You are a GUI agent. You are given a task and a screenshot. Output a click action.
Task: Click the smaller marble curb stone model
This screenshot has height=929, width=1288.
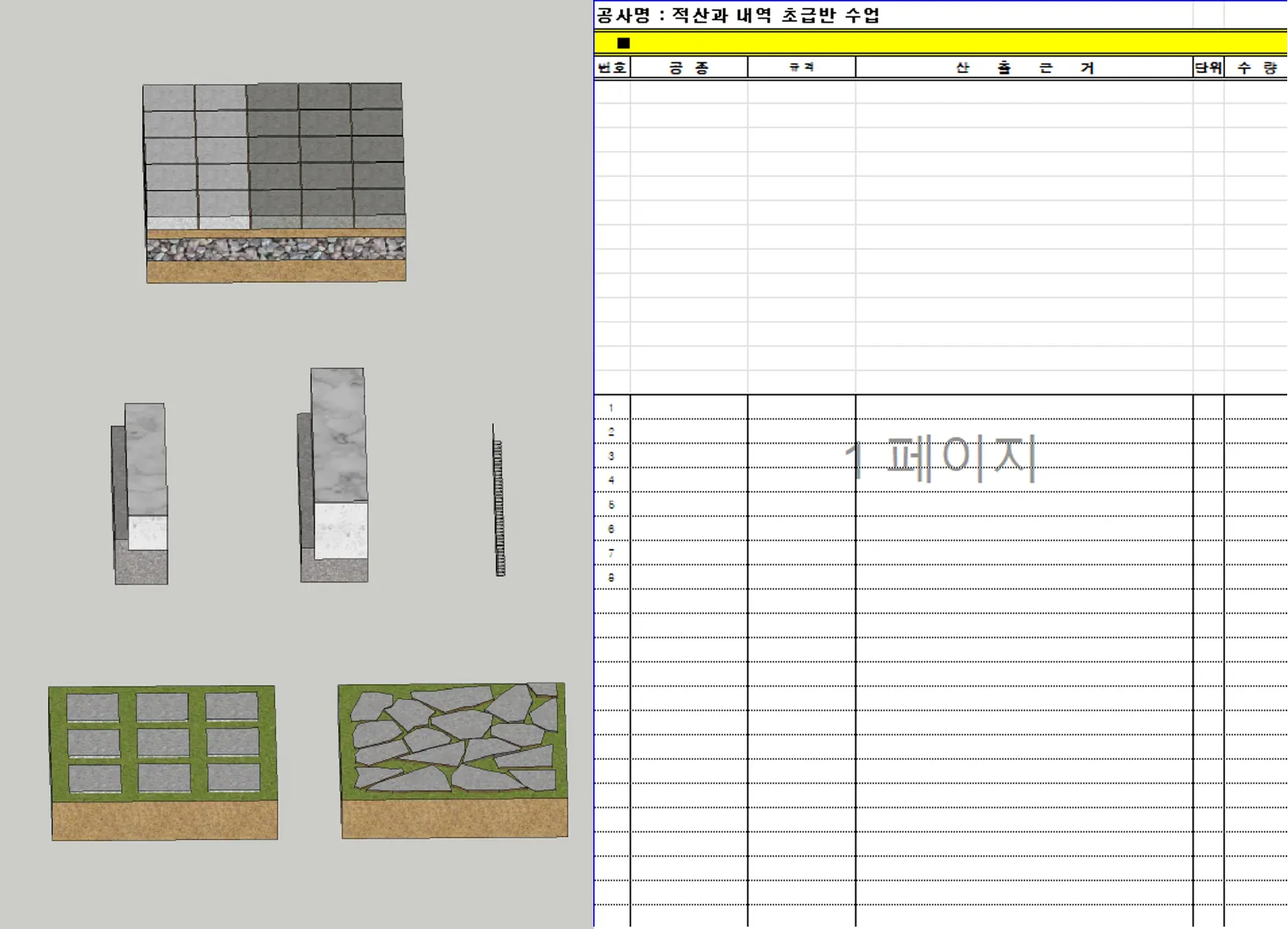coord(140,494)
